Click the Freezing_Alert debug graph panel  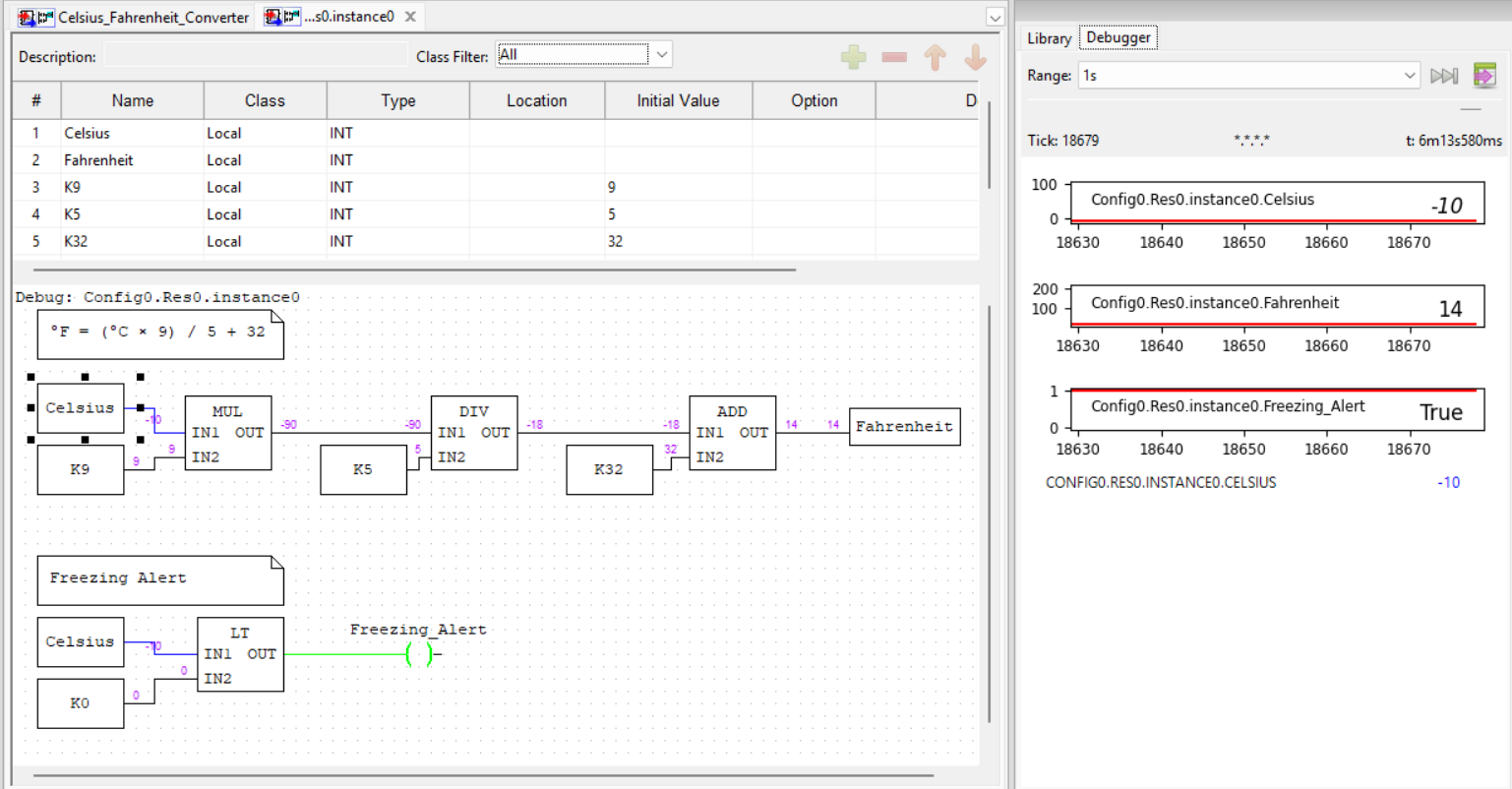[x=1277, y=409]
